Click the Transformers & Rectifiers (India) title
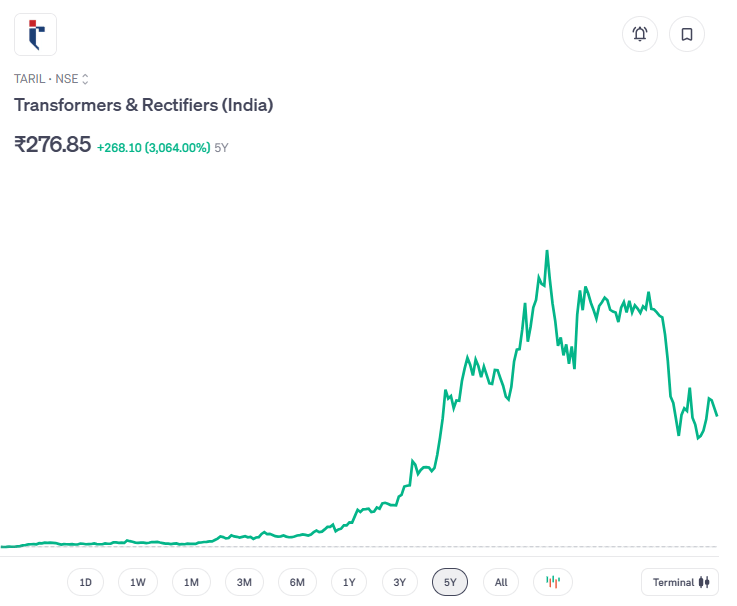 (143, 105)
